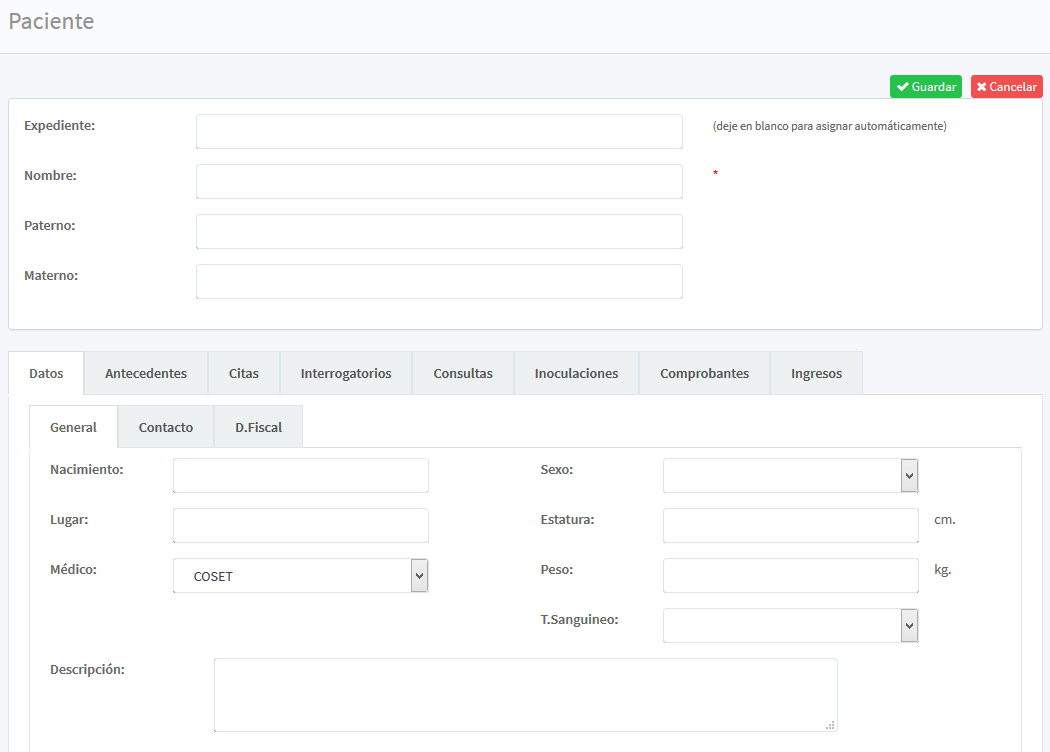Focus the Nombre text field

(439, 181)
